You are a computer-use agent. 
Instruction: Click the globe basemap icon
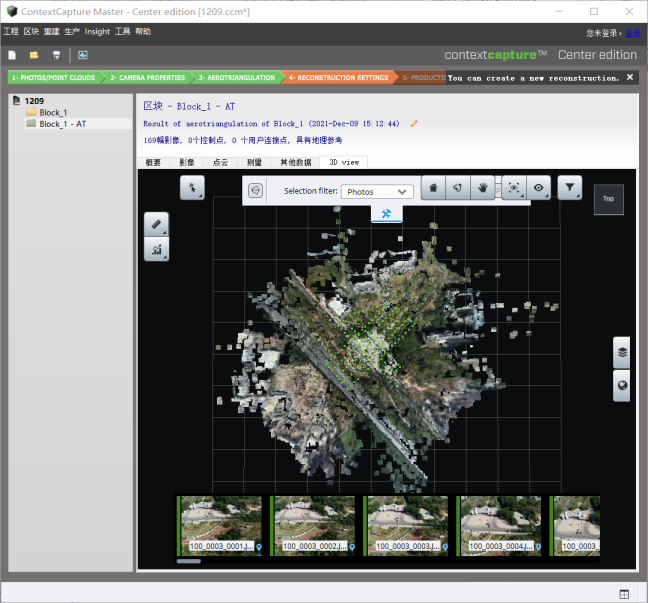coord(621,386)
